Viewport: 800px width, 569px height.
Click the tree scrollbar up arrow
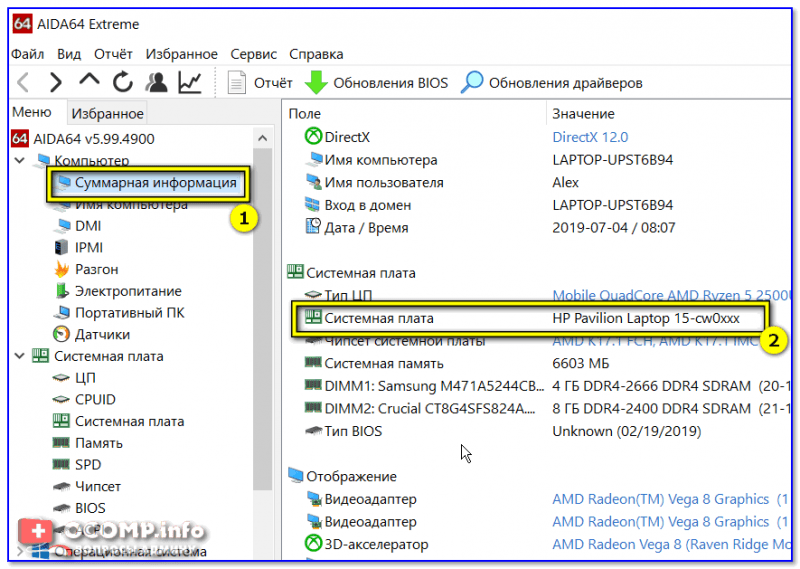click(x=263, y=138)
